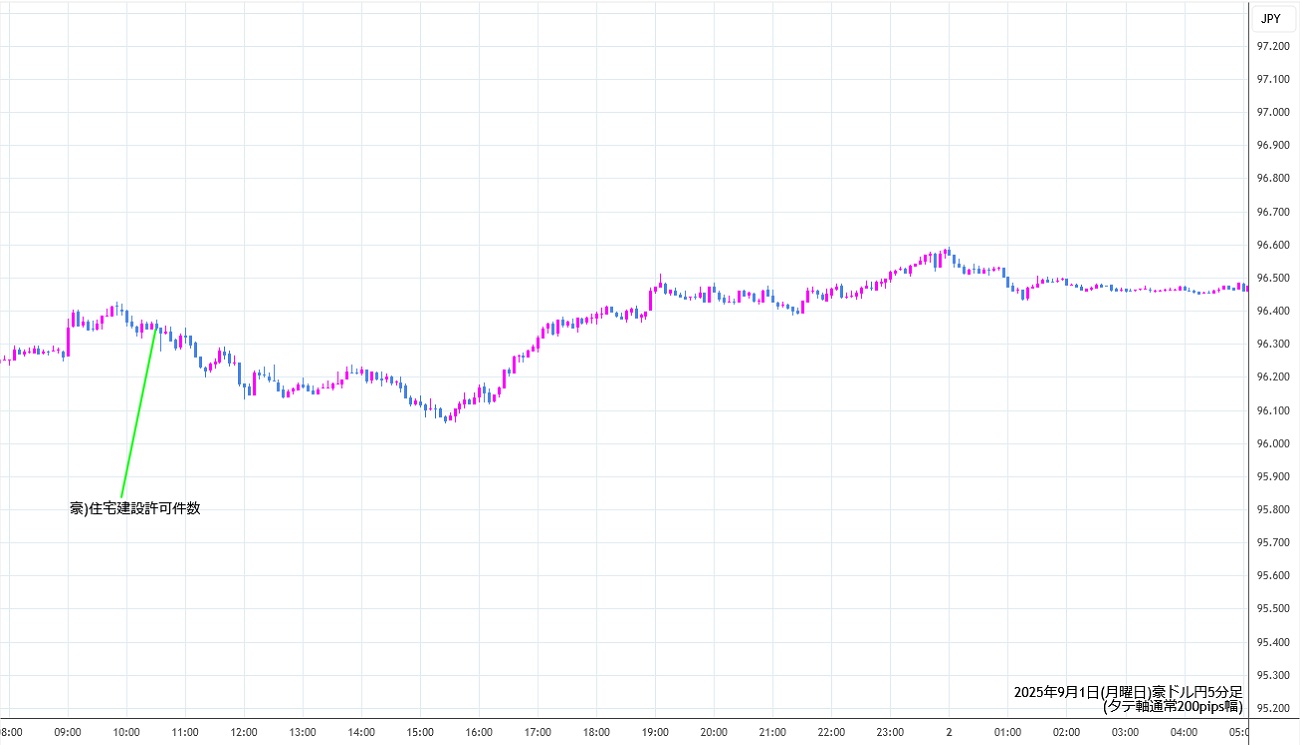The width and height of the screenshot is (1300, 745).
Task: Click the 22:00 time axis label
Action: tap(832, 732)
